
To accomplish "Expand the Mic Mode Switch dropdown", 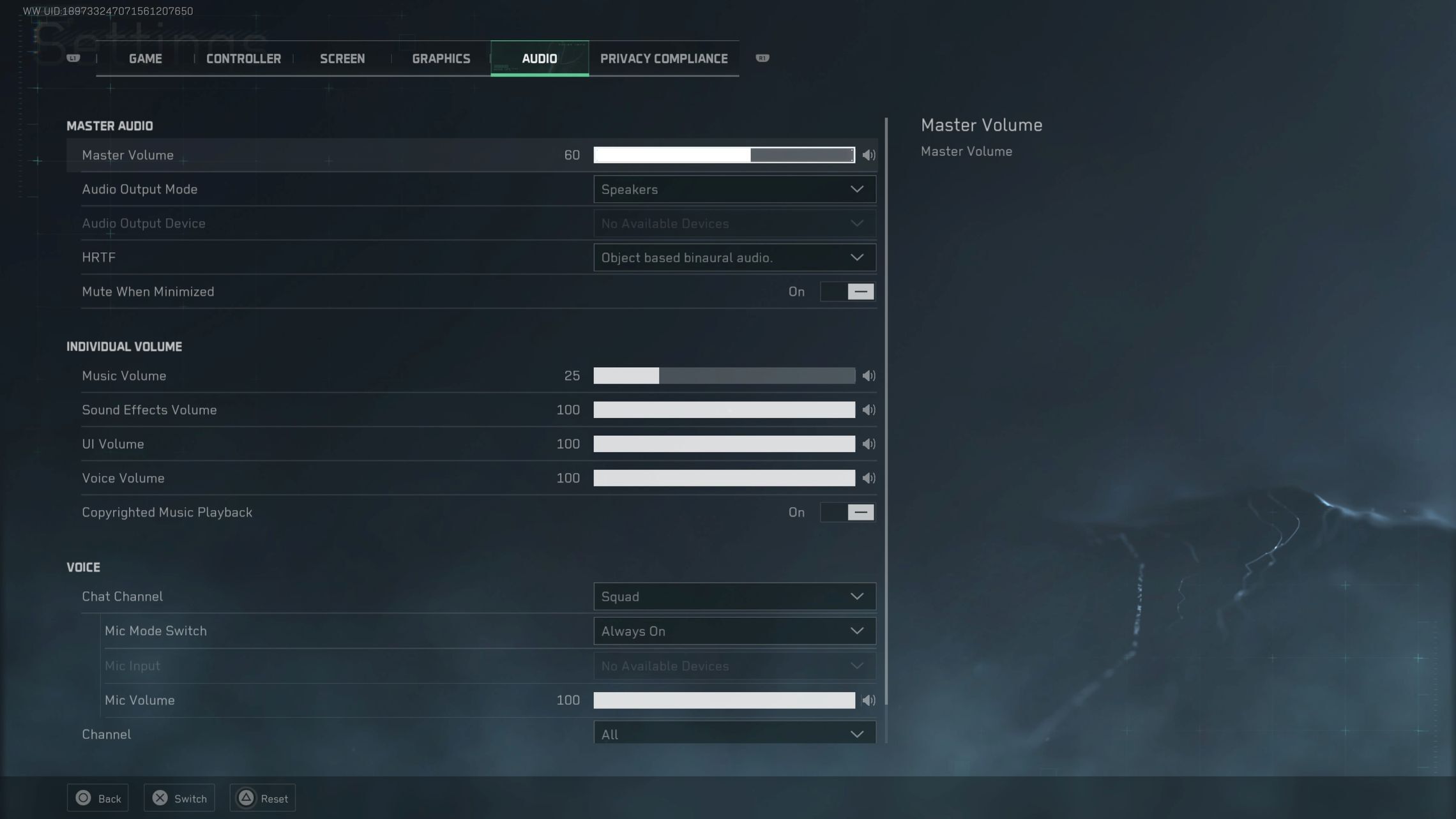I will (734, 631).
